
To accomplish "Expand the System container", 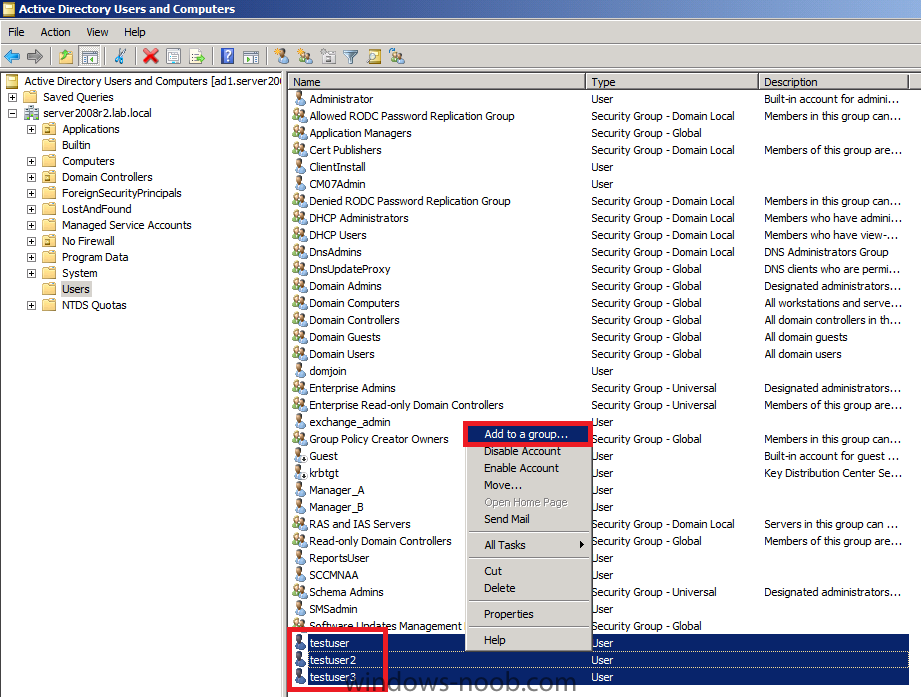I will tap(32, 274).
